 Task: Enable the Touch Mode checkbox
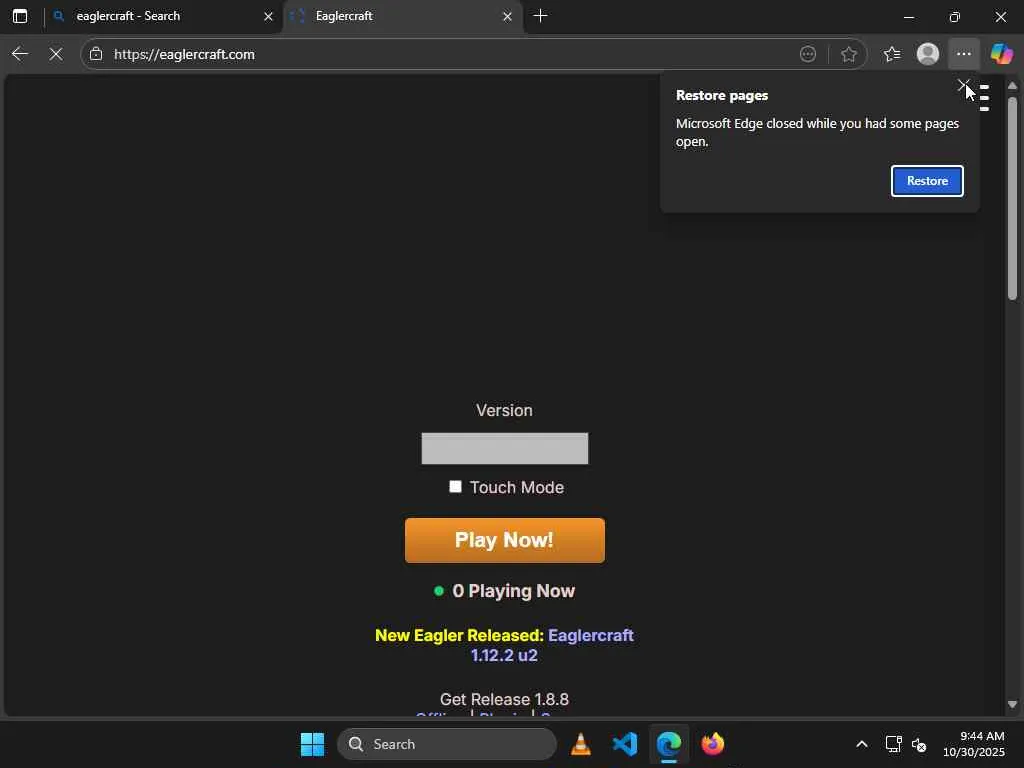tap(455, 487)
